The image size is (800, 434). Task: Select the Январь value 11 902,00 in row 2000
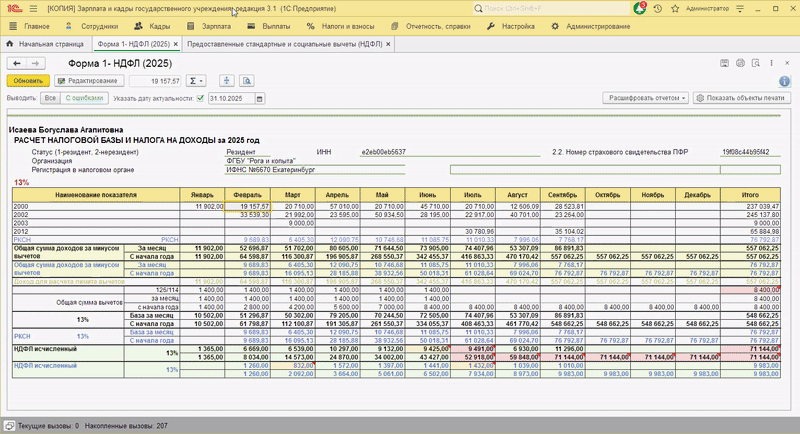(202, 207)
